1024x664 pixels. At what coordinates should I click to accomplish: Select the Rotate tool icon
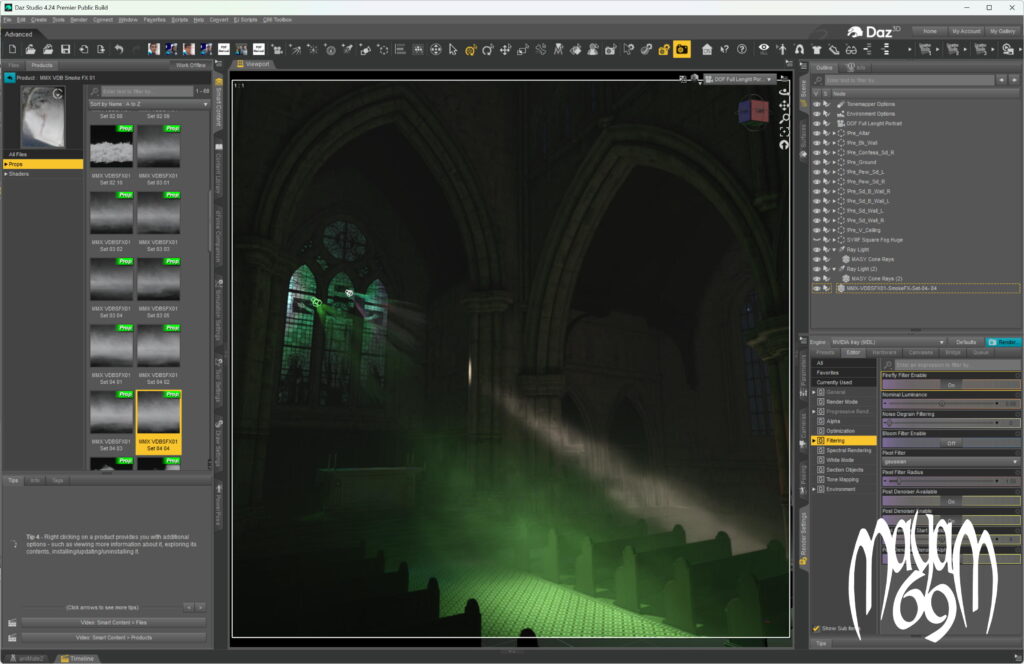coord(488,50)
